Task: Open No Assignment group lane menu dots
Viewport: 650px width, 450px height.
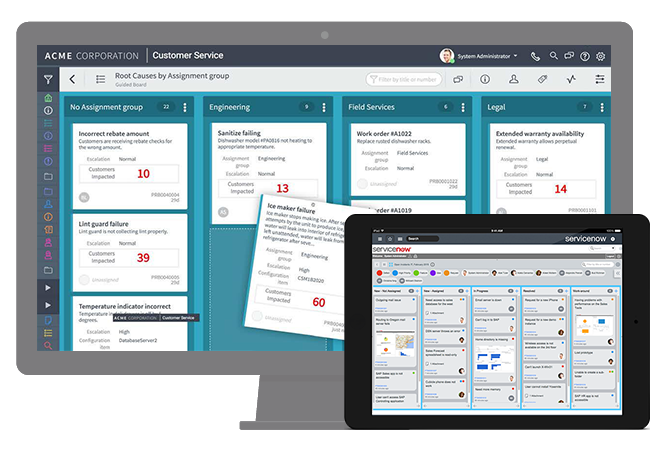Action: tap(185, 107)
